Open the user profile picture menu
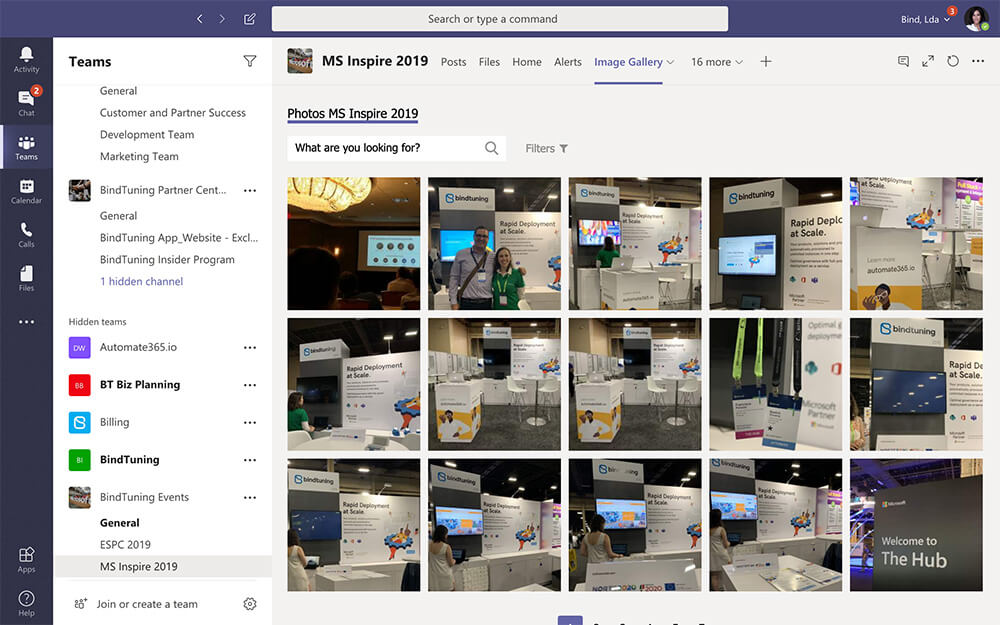The image size is (1000, 625). coord(976,18)
